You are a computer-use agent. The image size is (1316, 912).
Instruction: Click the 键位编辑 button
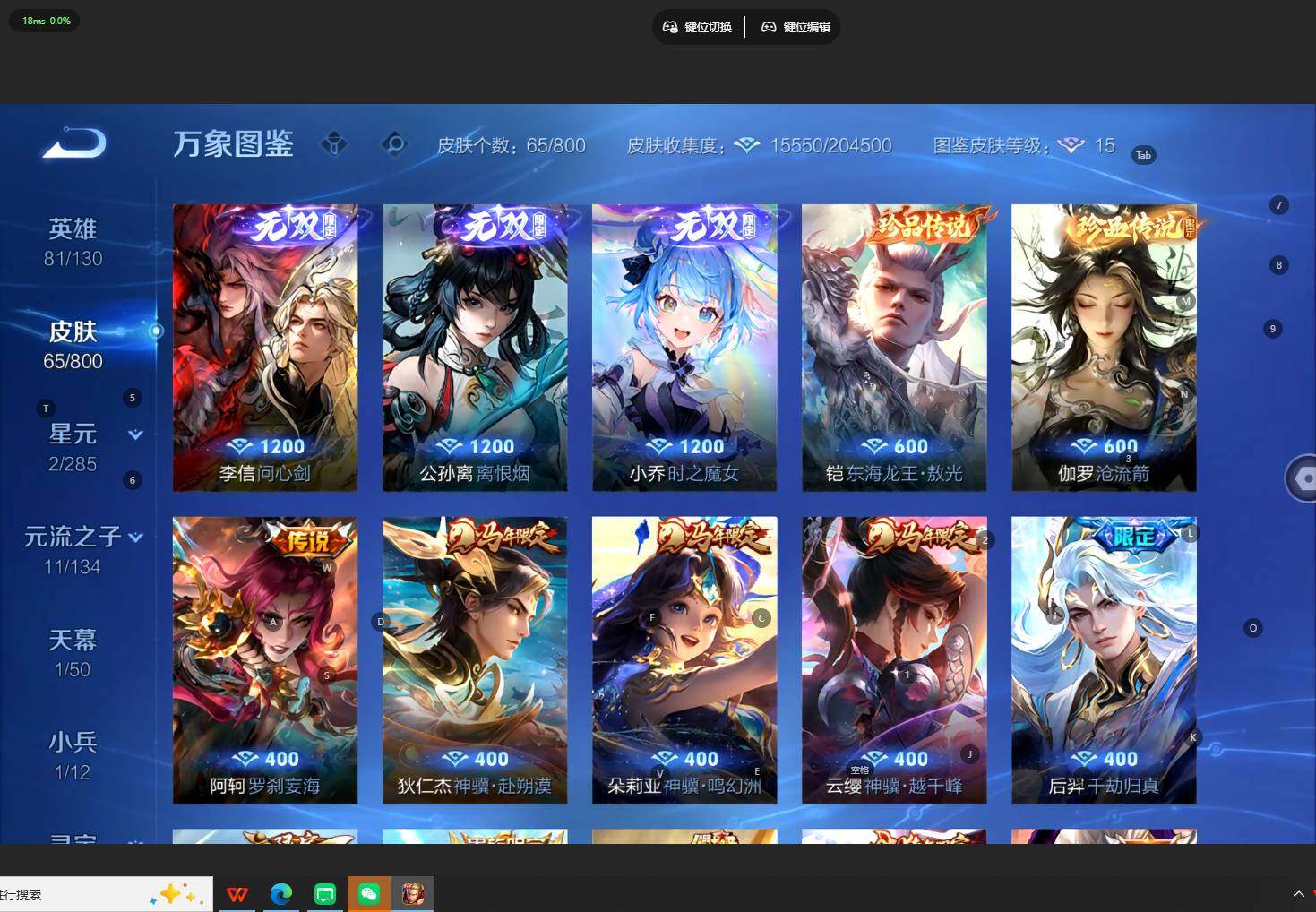796,27
